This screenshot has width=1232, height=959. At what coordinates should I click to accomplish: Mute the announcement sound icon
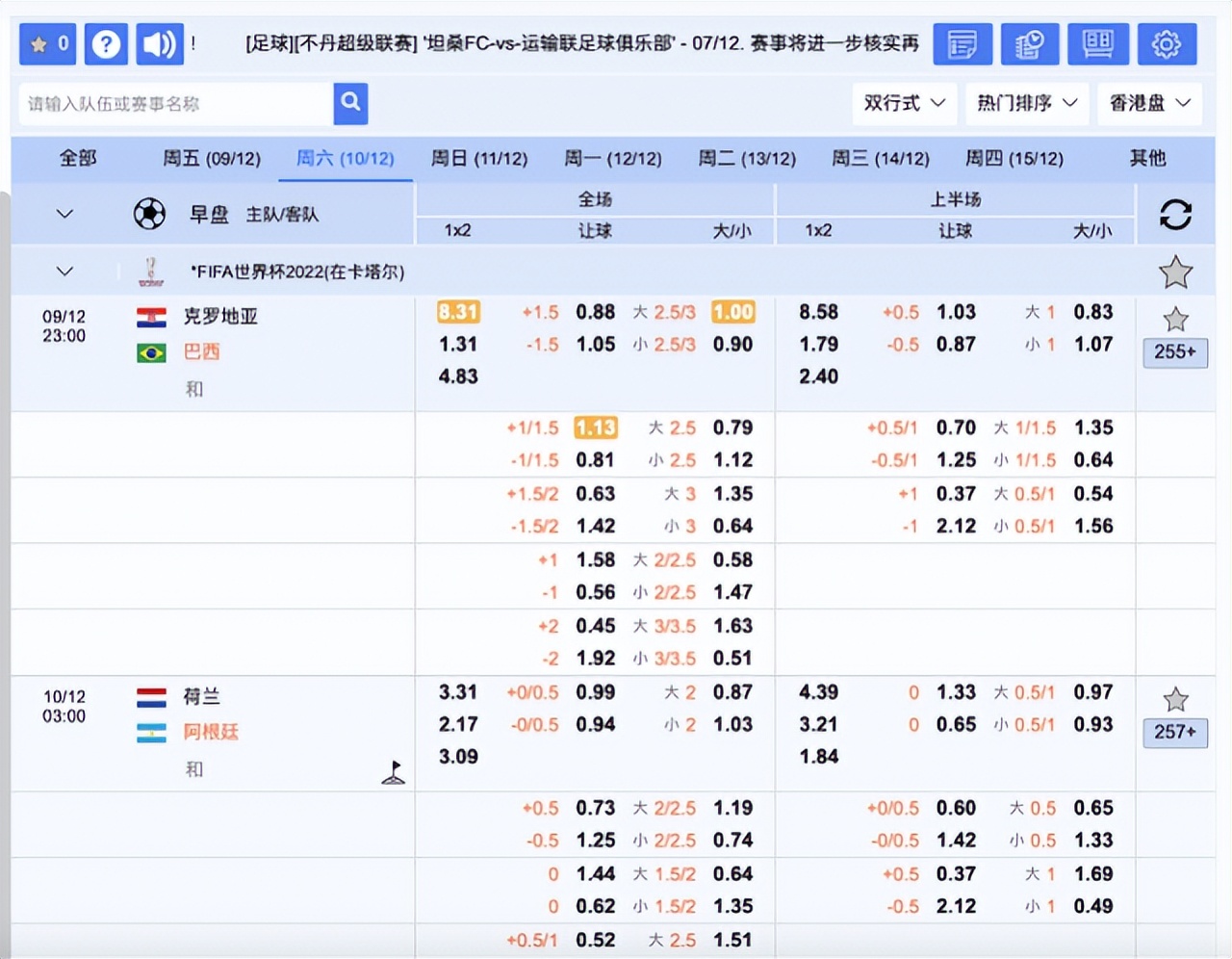pyautogui.click(x=160, y=44)
